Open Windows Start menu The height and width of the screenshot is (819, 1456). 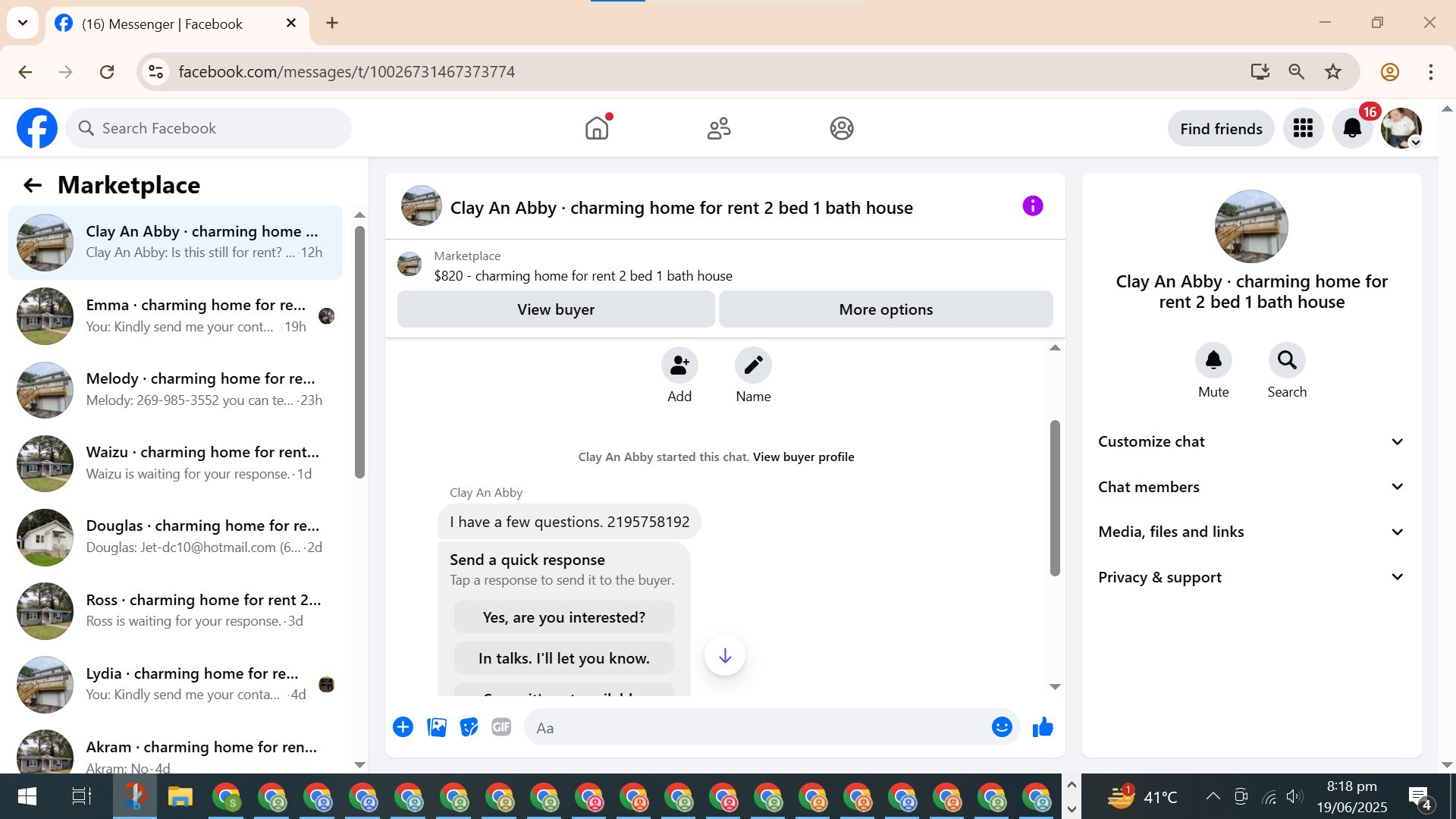click(27, 796)
